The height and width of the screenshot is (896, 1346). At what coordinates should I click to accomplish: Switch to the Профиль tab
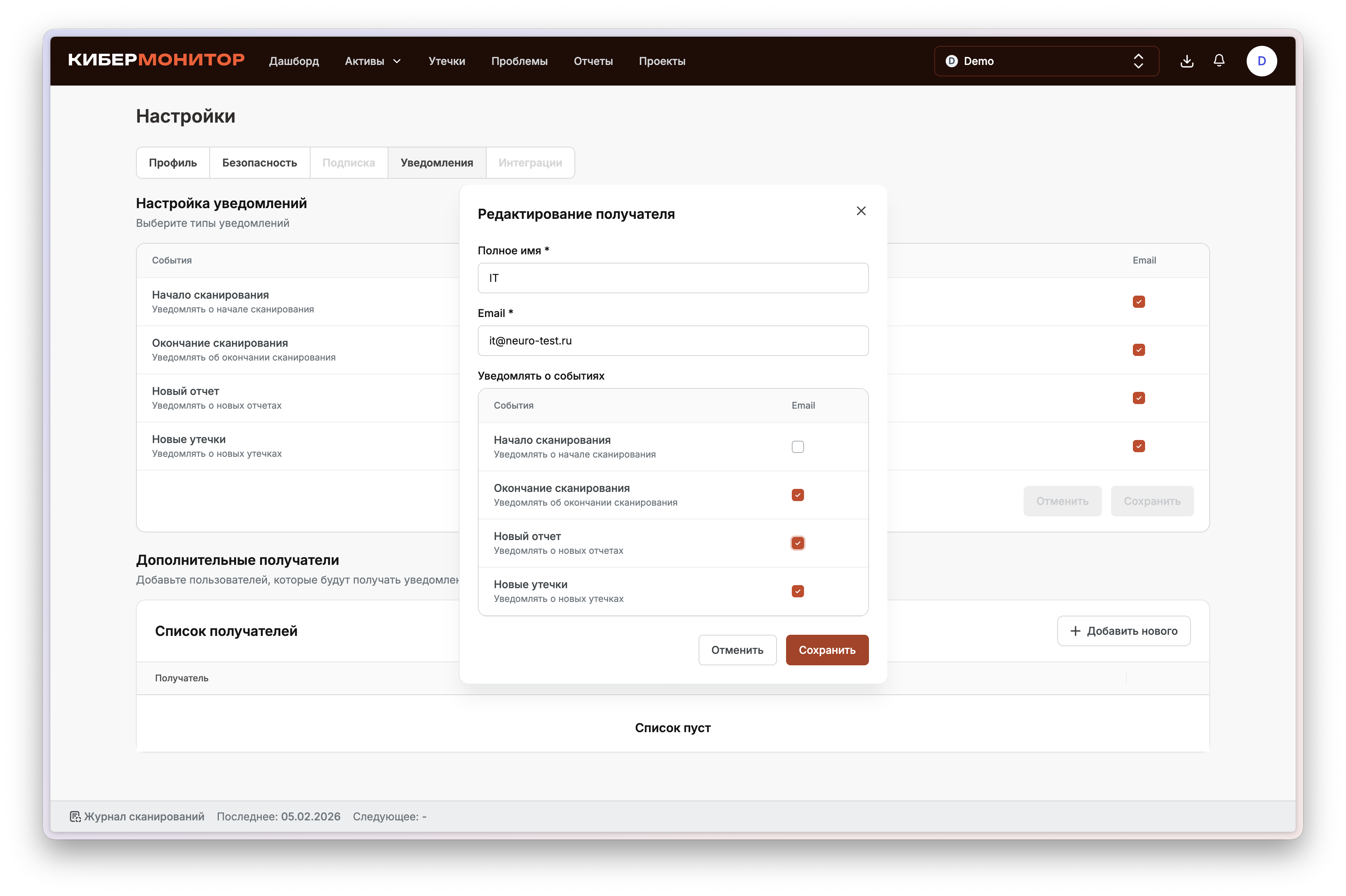click(173, 163)
